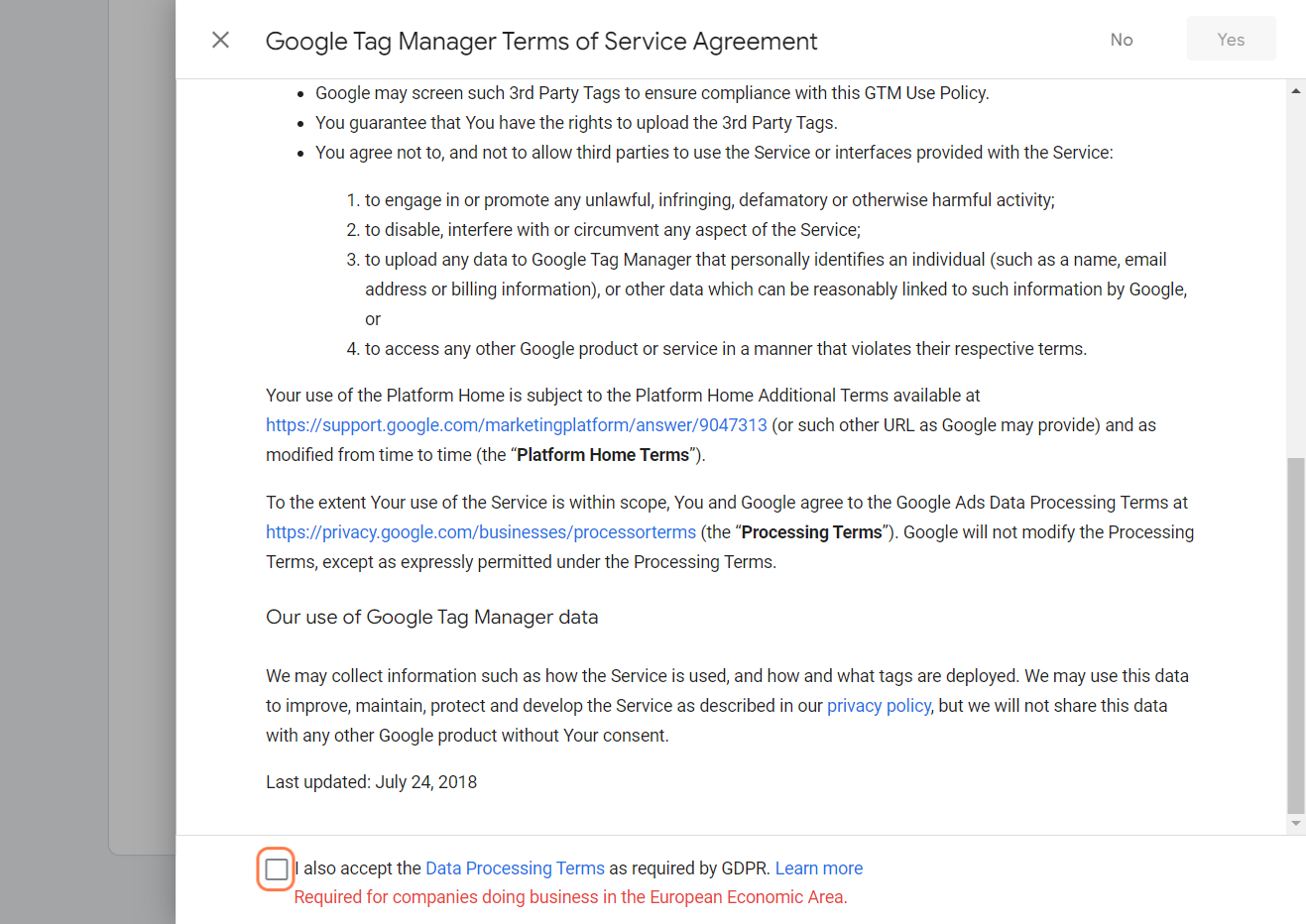Open the Learn more link
The width and height of the screenshot is (1306, 924).
(819, 868)
